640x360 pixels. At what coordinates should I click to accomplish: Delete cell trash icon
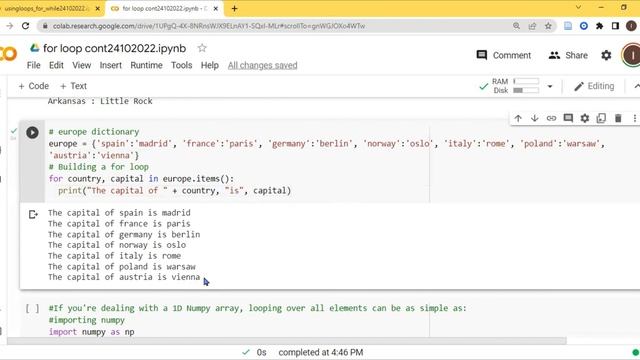pos(618,118)
